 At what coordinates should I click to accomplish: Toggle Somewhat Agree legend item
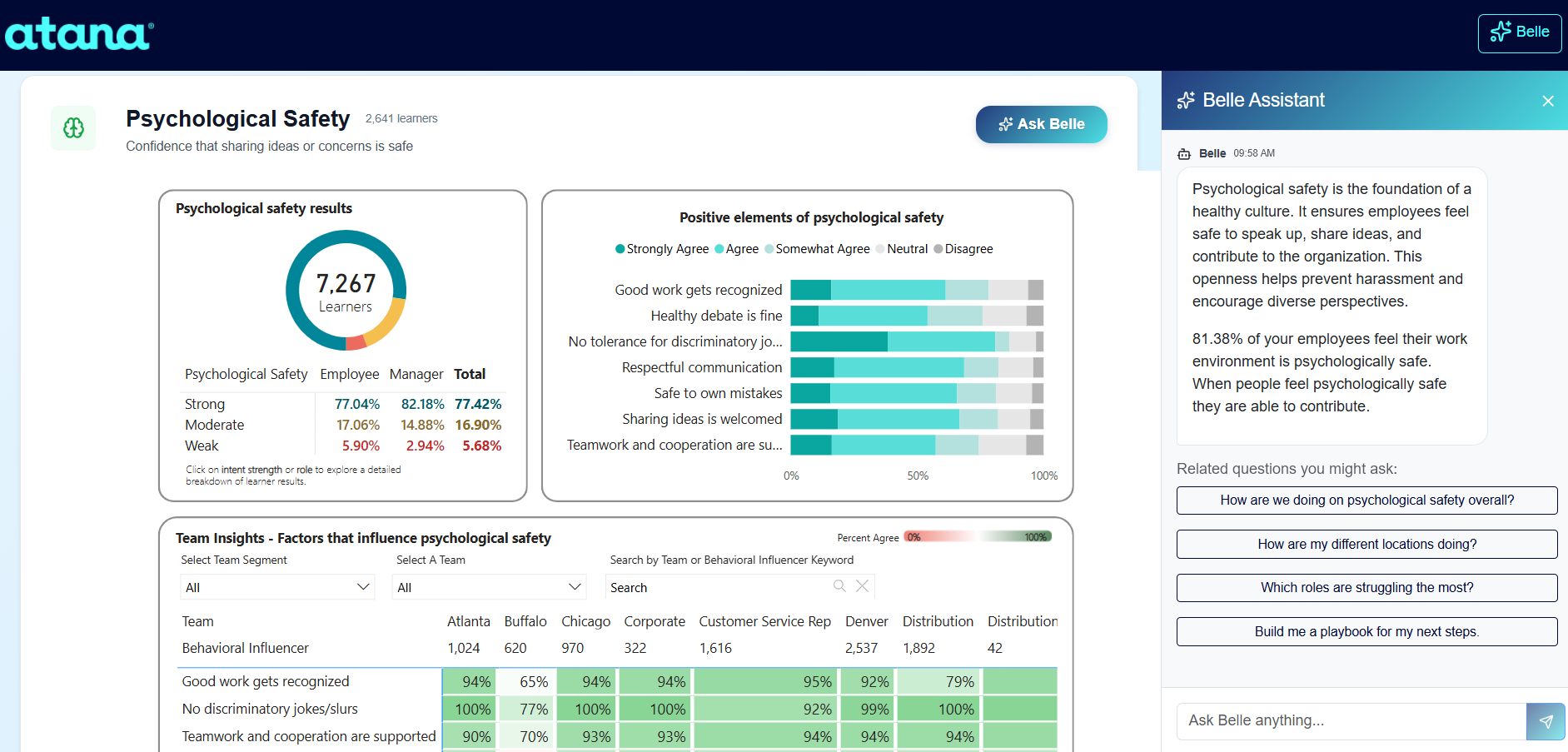pyautogui.click(x=817, y=249)
